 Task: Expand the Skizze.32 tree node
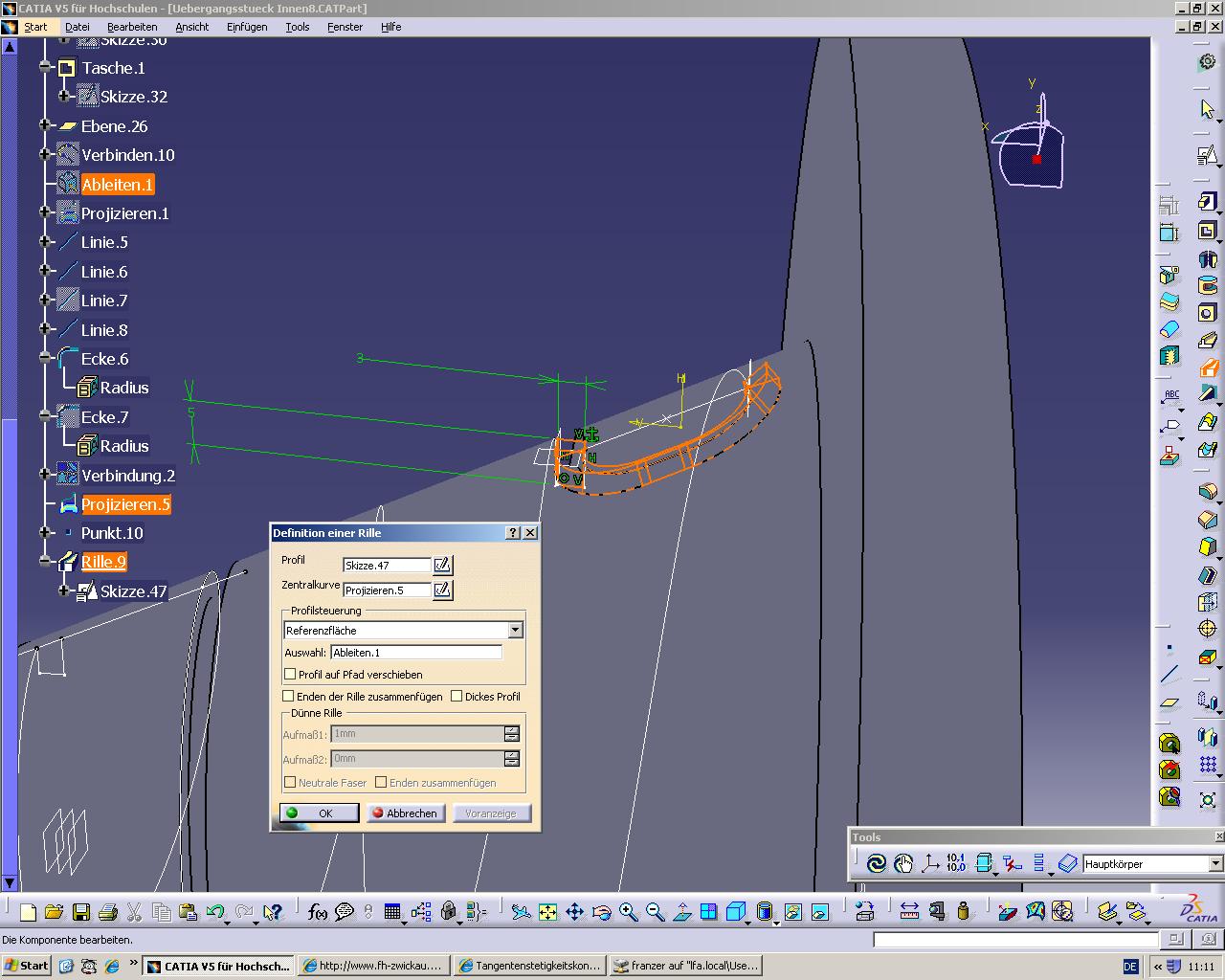[63, 96]
